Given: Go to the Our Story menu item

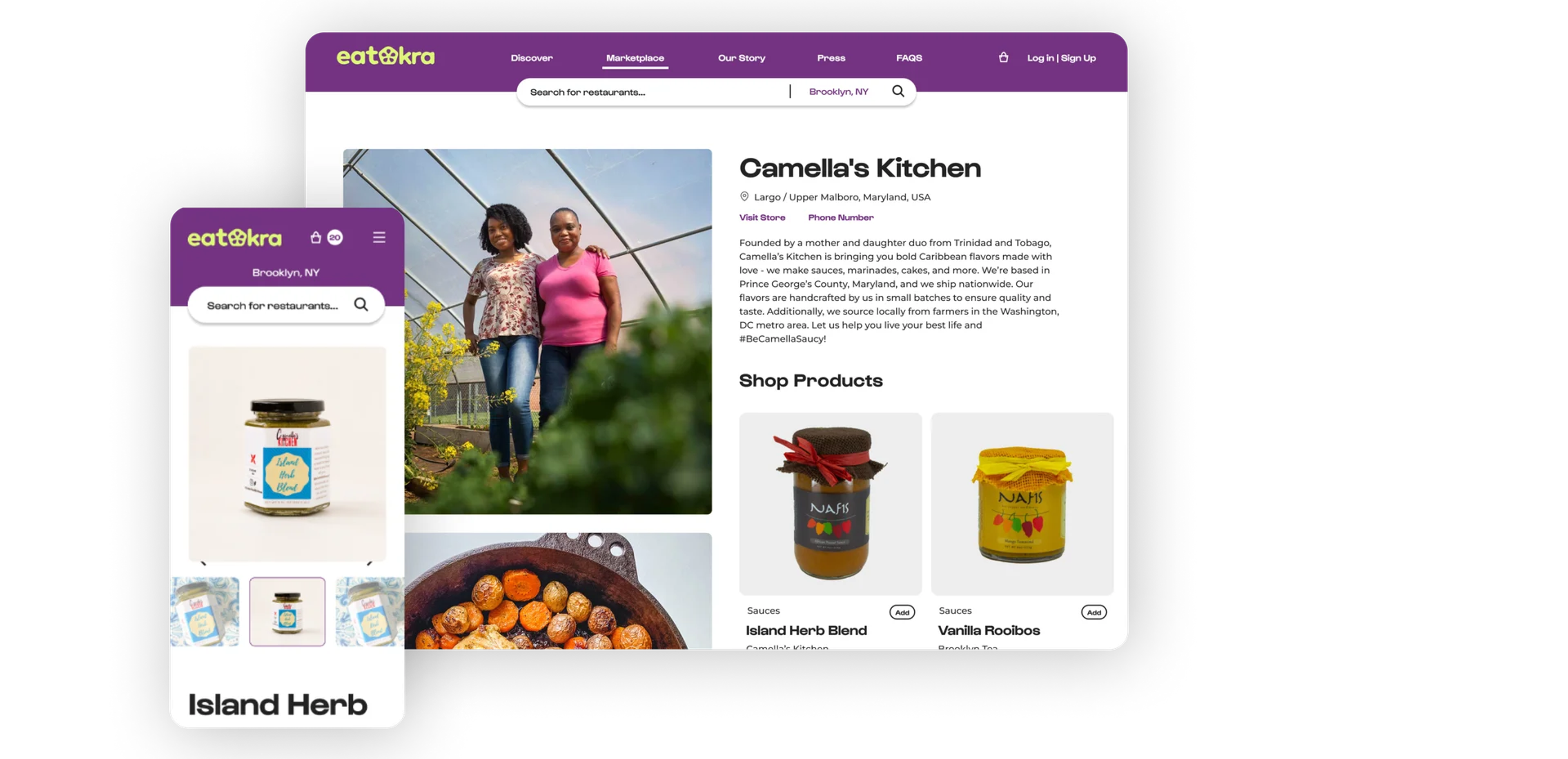Looking at the screenshot, I should pos(742,58).
